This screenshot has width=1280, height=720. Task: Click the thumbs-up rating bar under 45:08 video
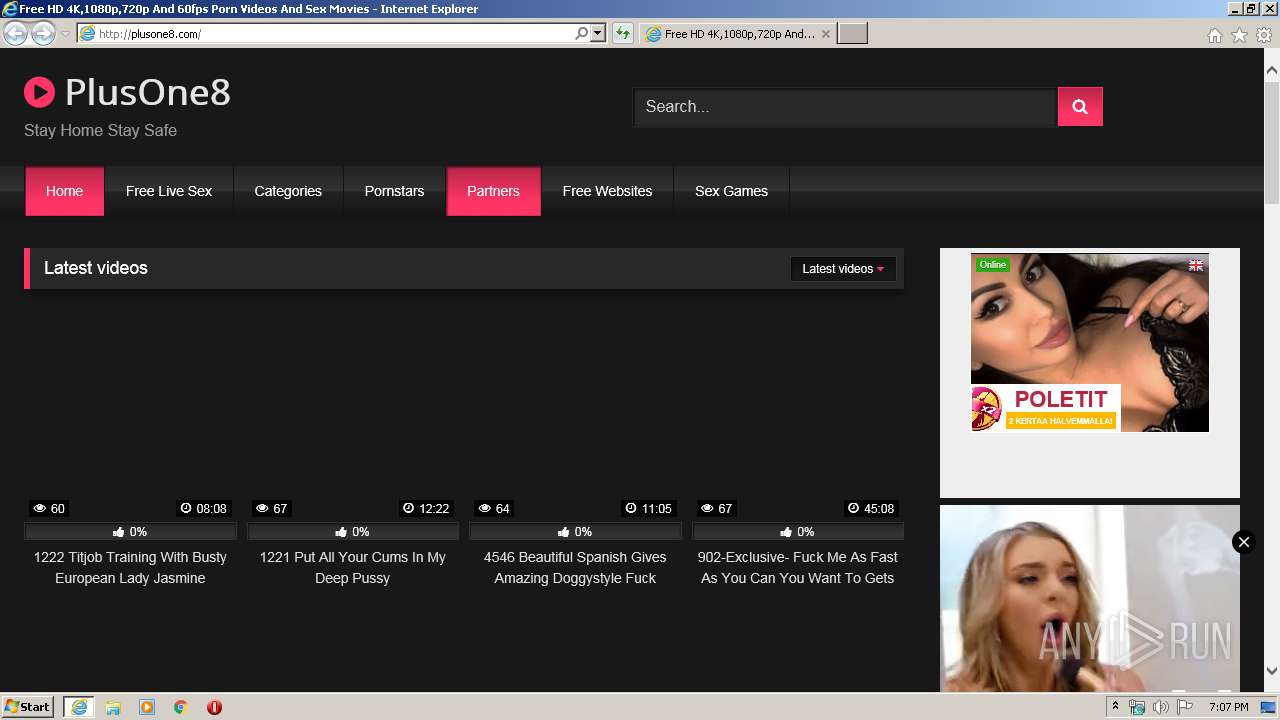[x=798, y=532]
